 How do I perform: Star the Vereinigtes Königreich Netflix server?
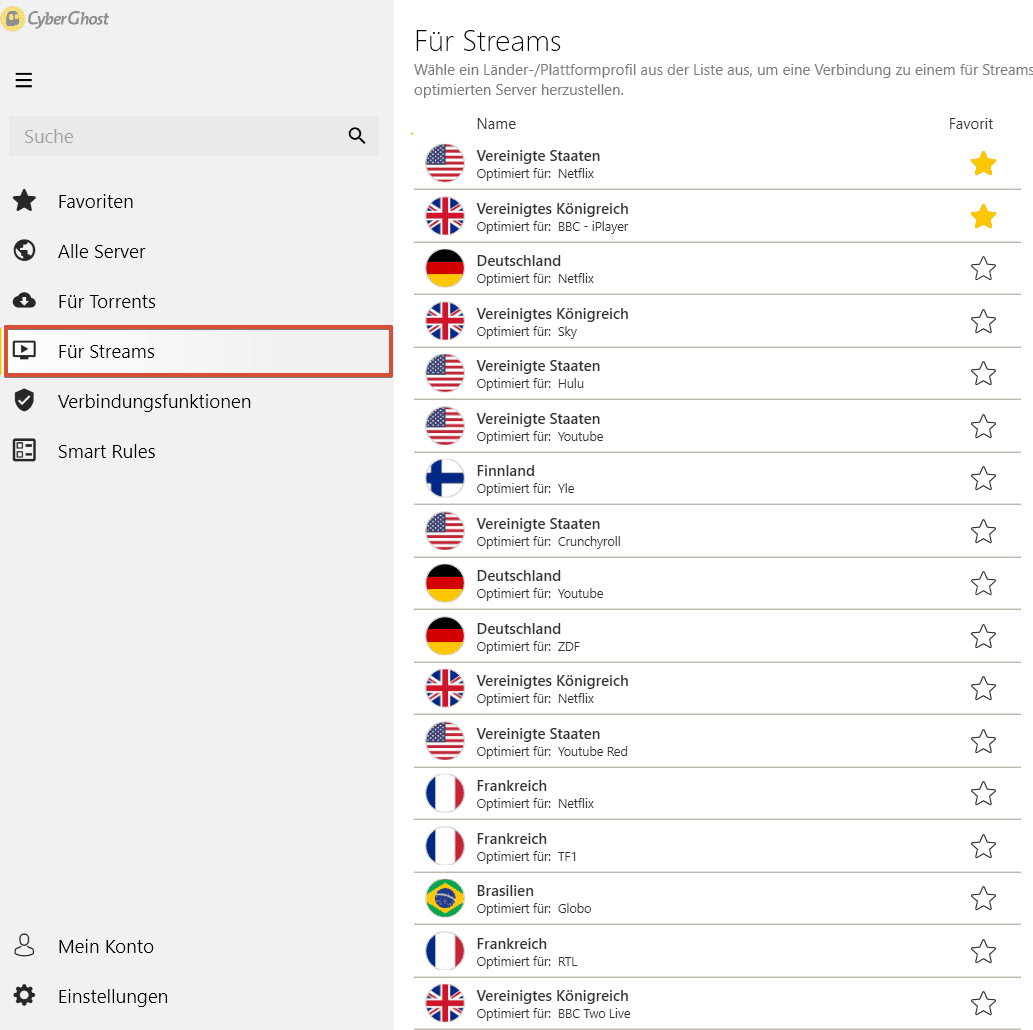(x=983, y=689)
